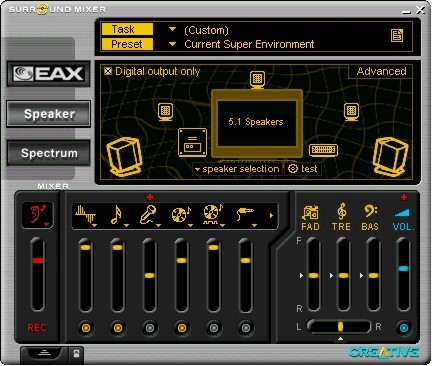This screenshot has width=432, height=366.
Task: Open the EAX tab
Action: pyautogui.click(x=49, y=74)
